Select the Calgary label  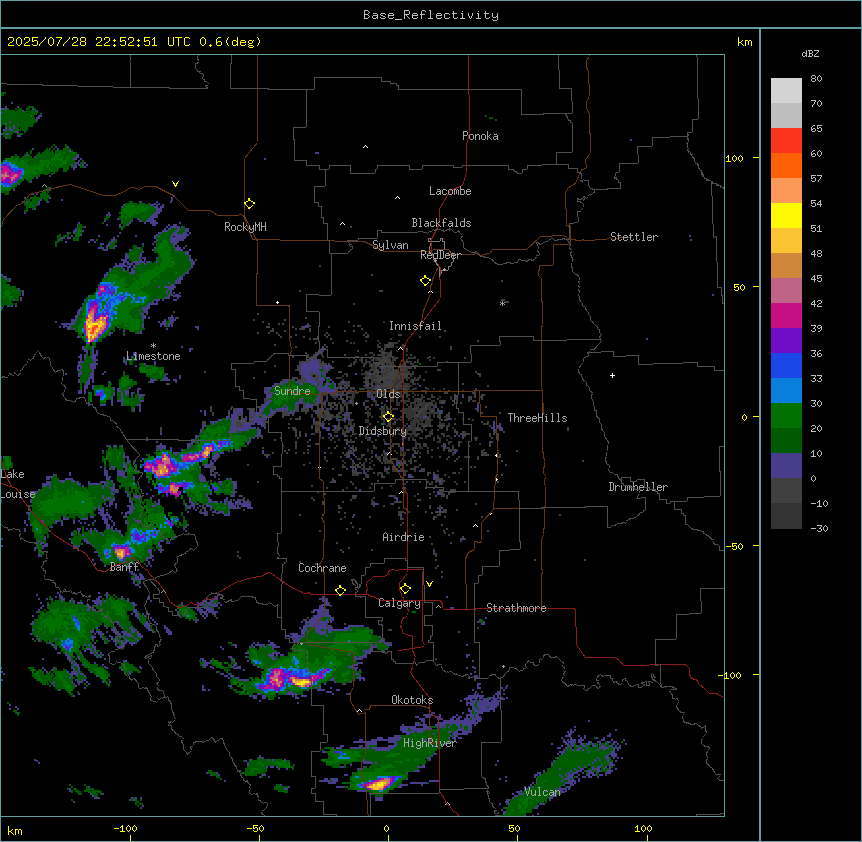399,603
